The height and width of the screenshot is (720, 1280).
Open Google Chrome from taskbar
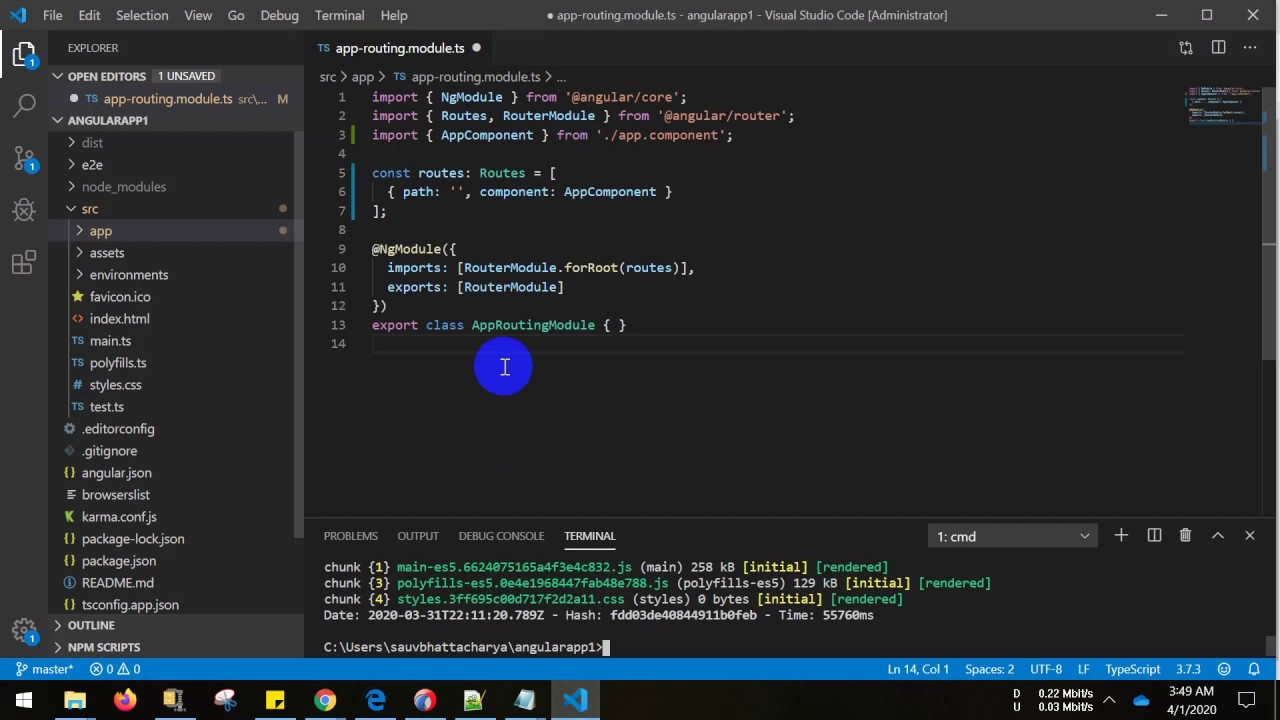pyautogui.click(x=325, y=700)
